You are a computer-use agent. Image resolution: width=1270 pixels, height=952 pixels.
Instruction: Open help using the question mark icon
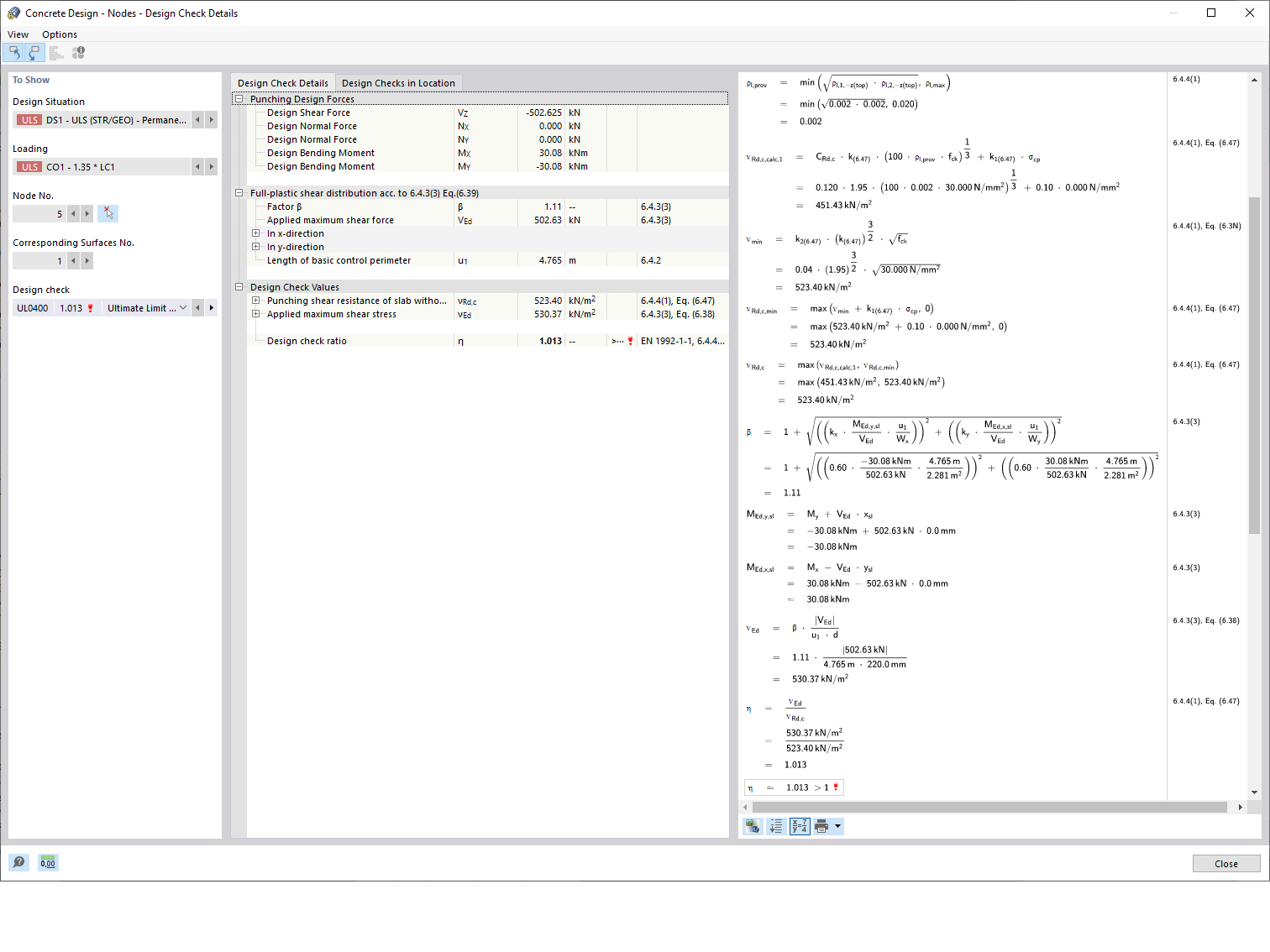(18, 862)
